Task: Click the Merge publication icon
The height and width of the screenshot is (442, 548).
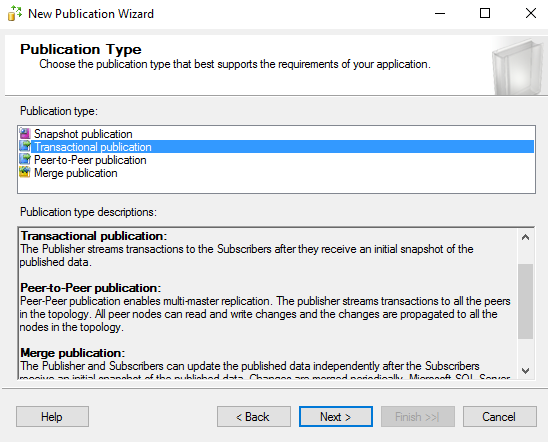Action: pos(25,172)
